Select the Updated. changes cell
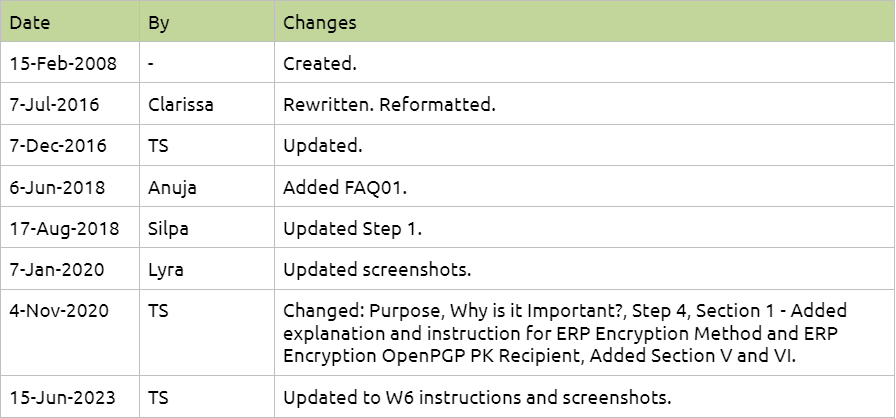 pyautogui.click(x=585, y=145)
